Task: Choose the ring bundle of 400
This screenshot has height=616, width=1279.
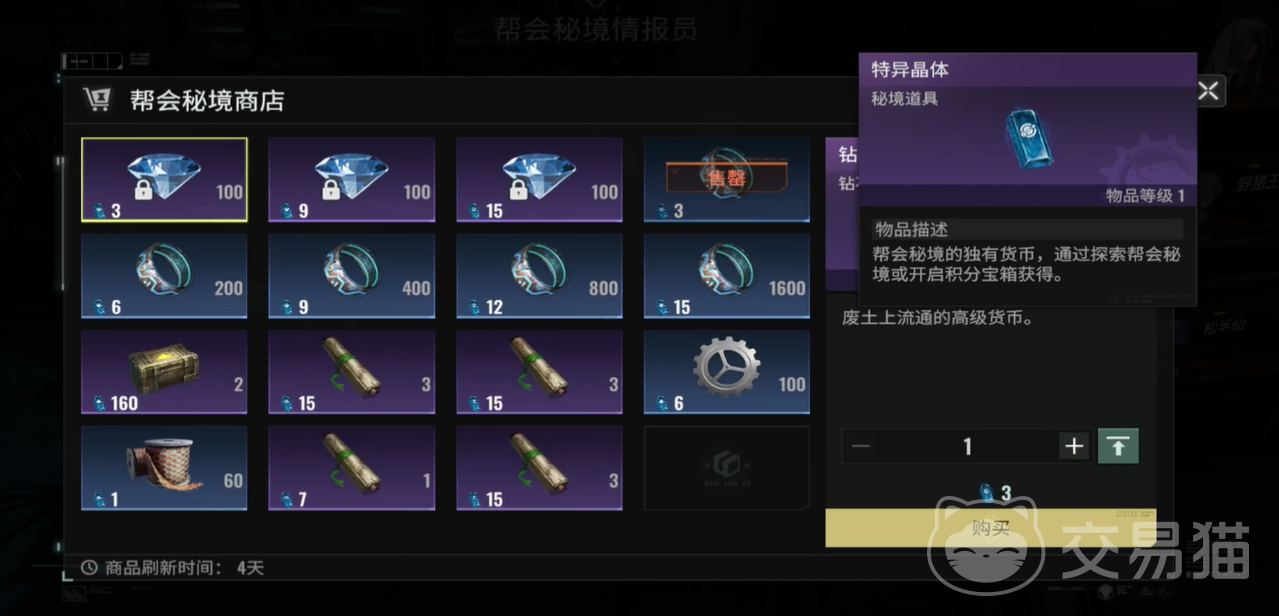Action: (352, 276)
